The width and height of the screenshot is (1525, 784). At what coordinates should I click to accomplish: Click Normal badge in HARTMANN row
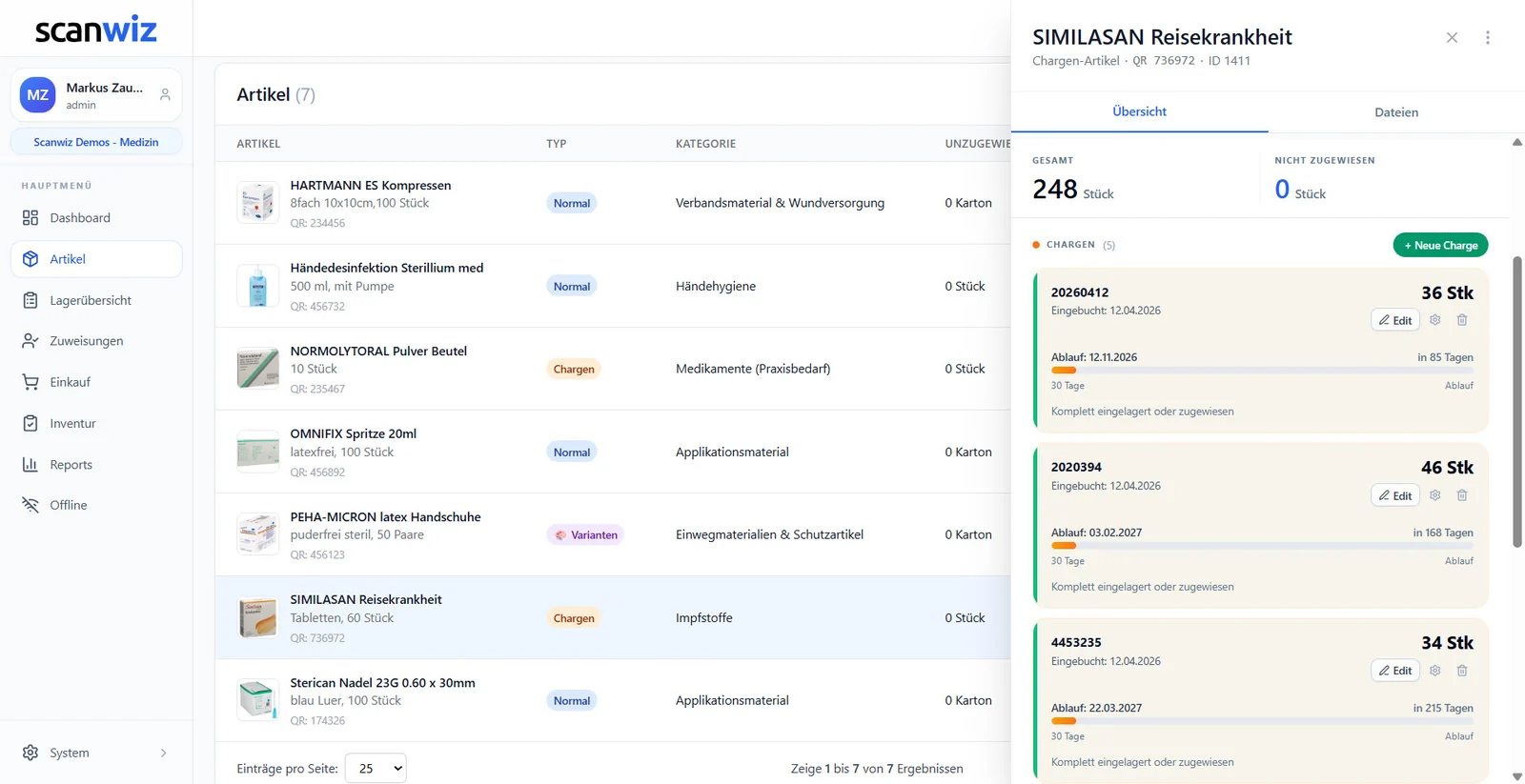[572, 203]
